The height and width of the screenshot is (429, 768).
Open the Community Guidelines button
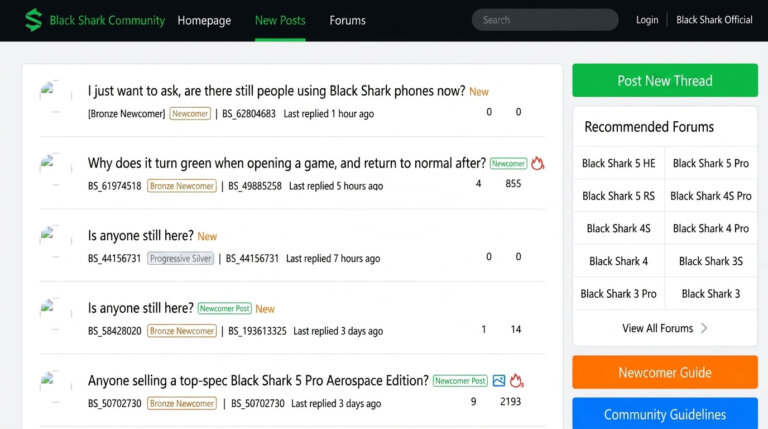665,414
